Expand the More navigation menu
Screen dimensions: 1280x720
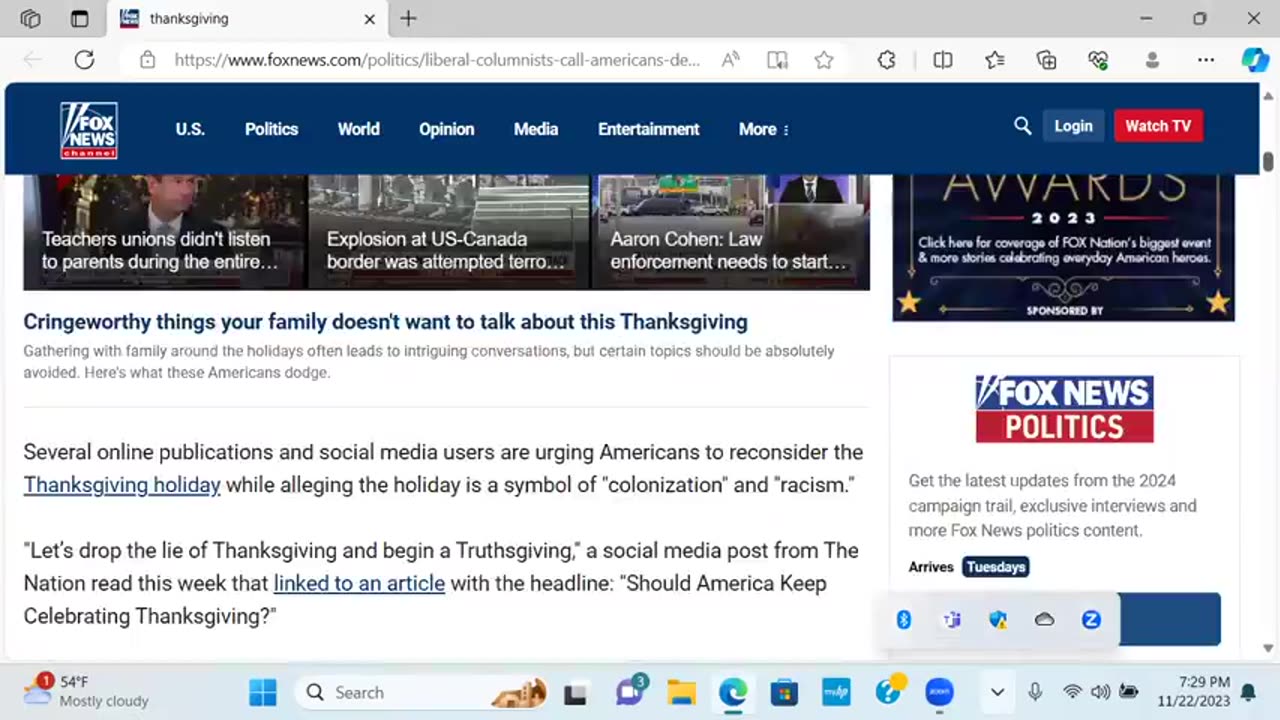[x=763, y=129]
